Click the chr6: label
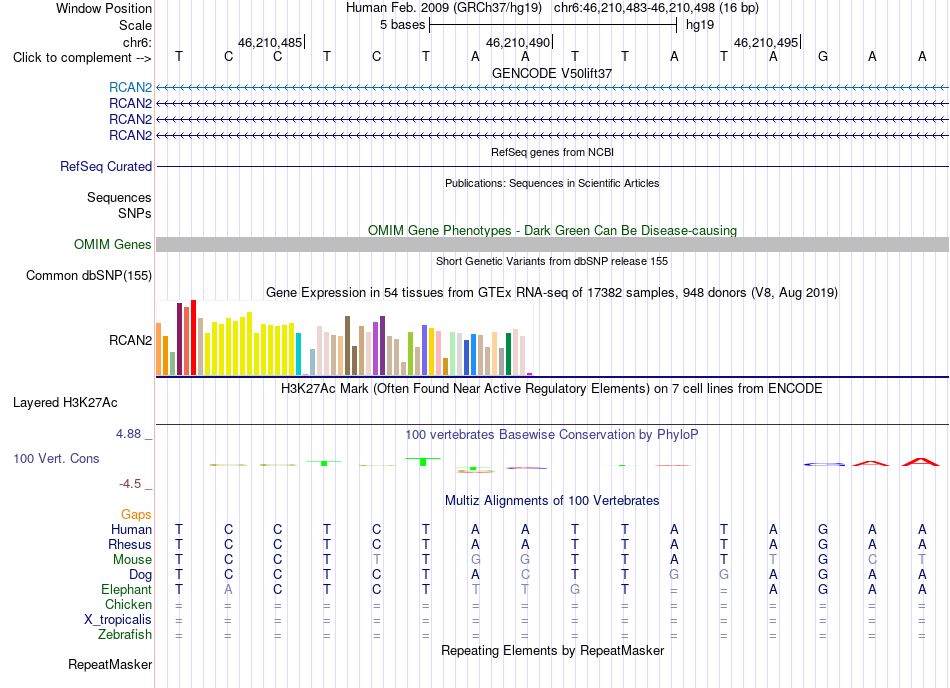Screen dimensions: 950x688 (138, 42)
